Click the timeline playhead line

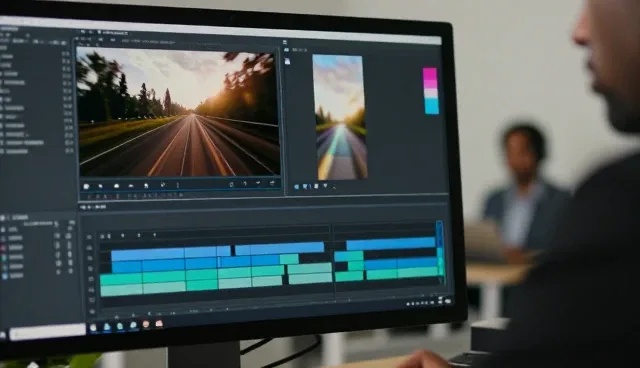point(332,261)
